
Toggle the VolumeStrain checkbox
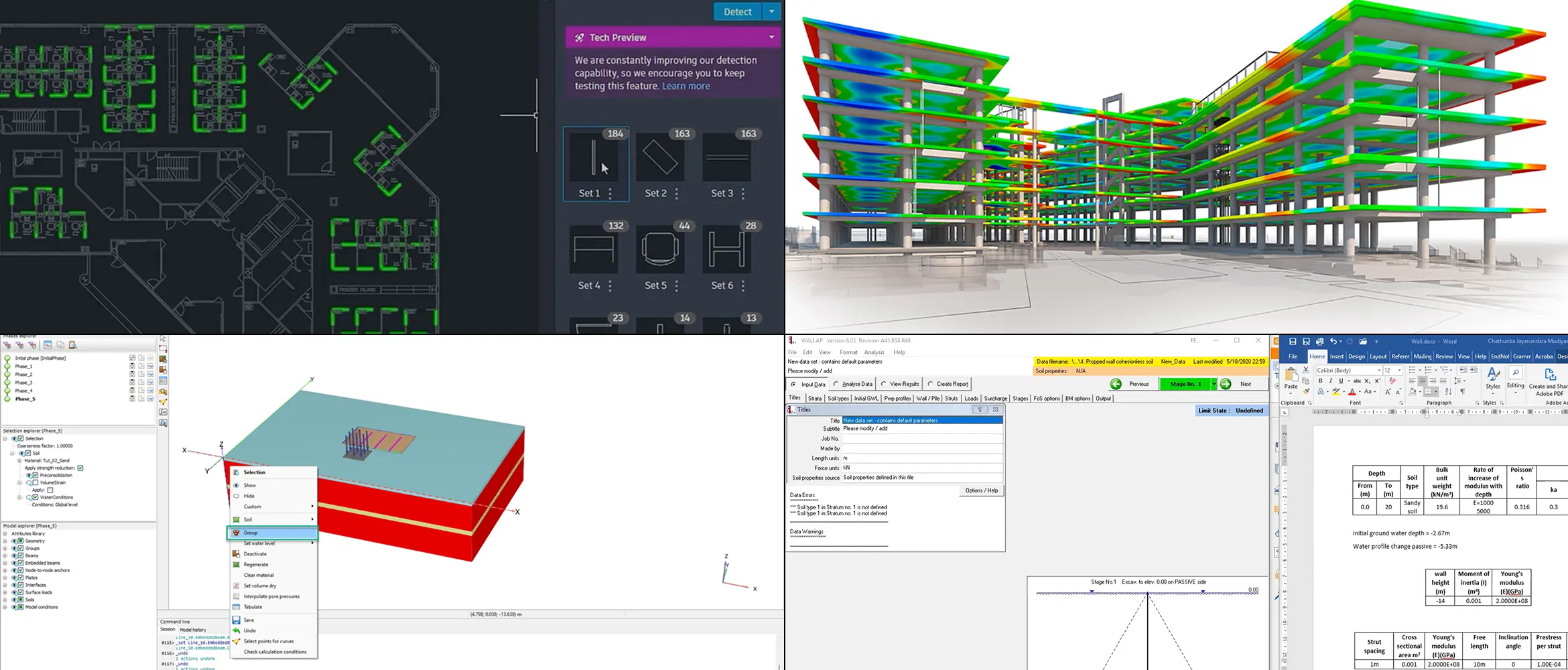pos(36,482)
